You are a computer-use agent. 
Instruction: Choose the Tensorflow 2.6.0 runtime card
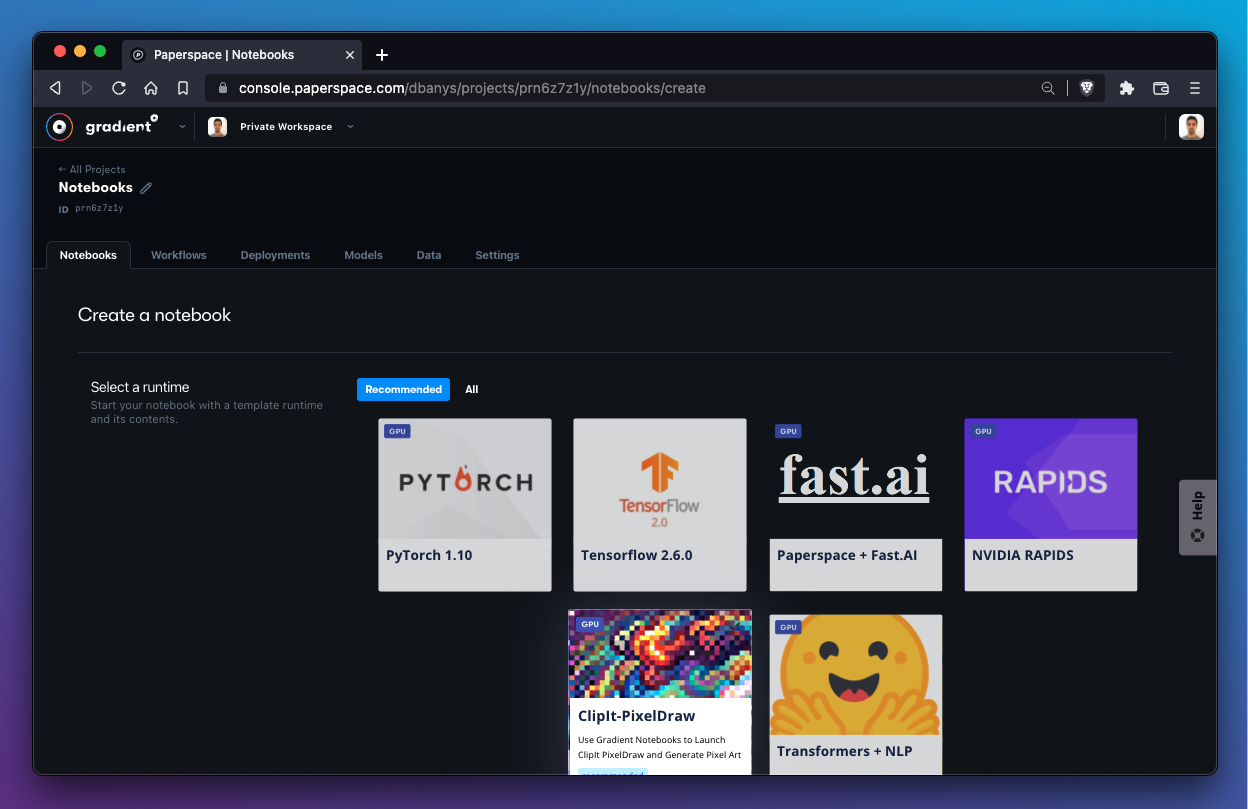coord(660,505)
